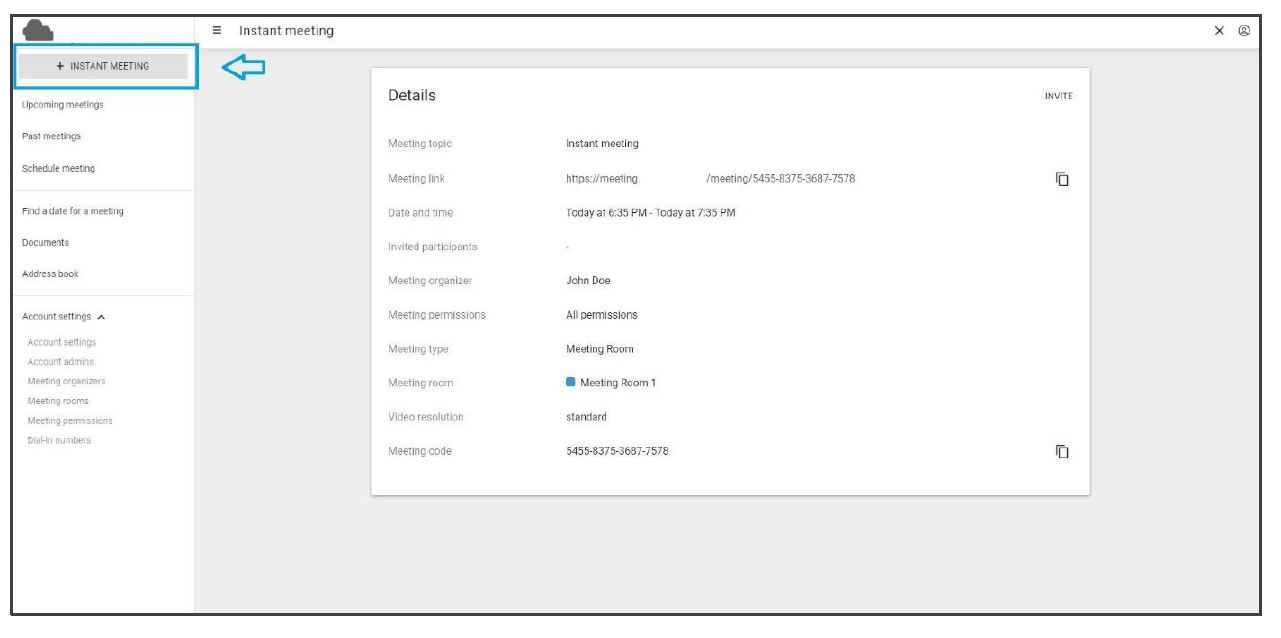The width and height of the screenshot is (1281, 638).
Task: Click the user account profile icon
Action: click(x=1244, y=31)
